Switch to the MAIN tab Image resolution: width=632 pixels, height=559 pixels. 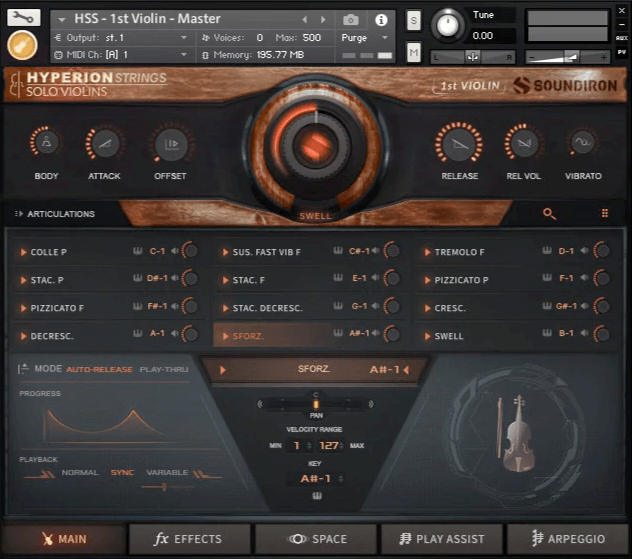64,539
